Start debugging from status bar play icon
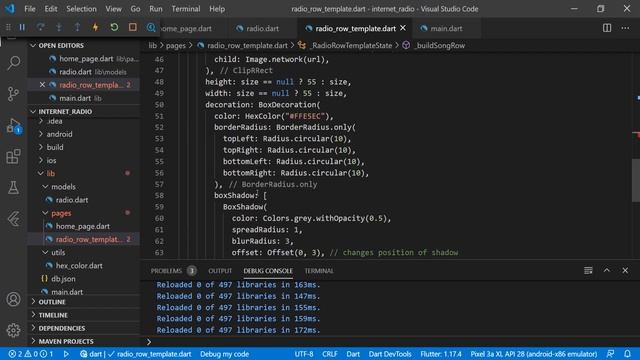Image resolution: width=640 pixels, height=360 pixels. point(66,354)
